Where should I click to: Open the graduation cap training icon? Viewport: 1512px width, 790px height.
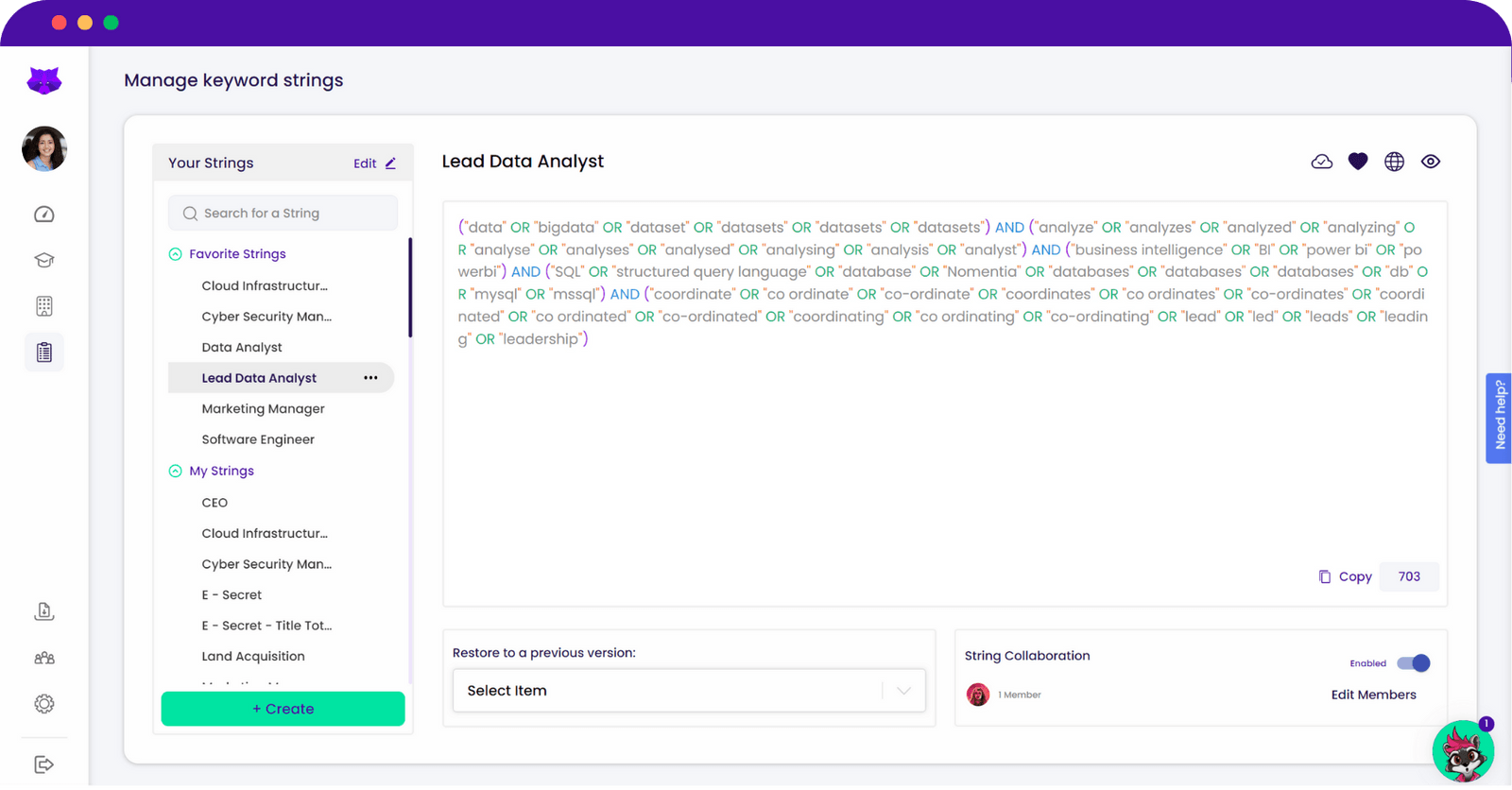(44, 260)
